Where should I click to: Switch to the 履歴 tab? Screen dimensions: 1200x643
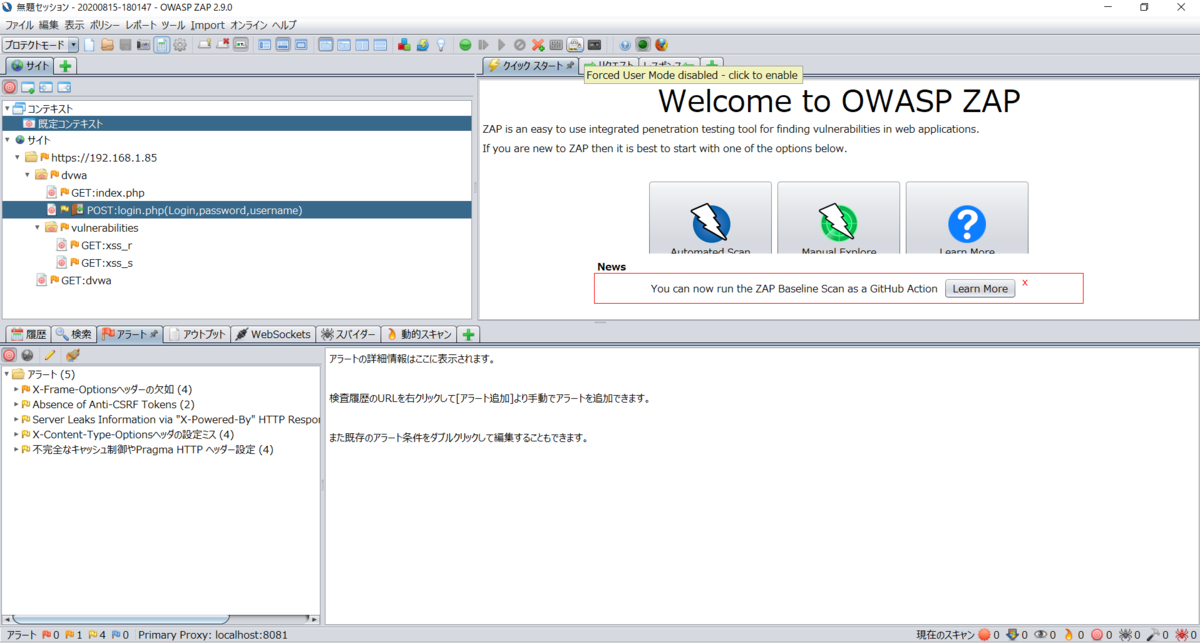click(x=28, y=334)
